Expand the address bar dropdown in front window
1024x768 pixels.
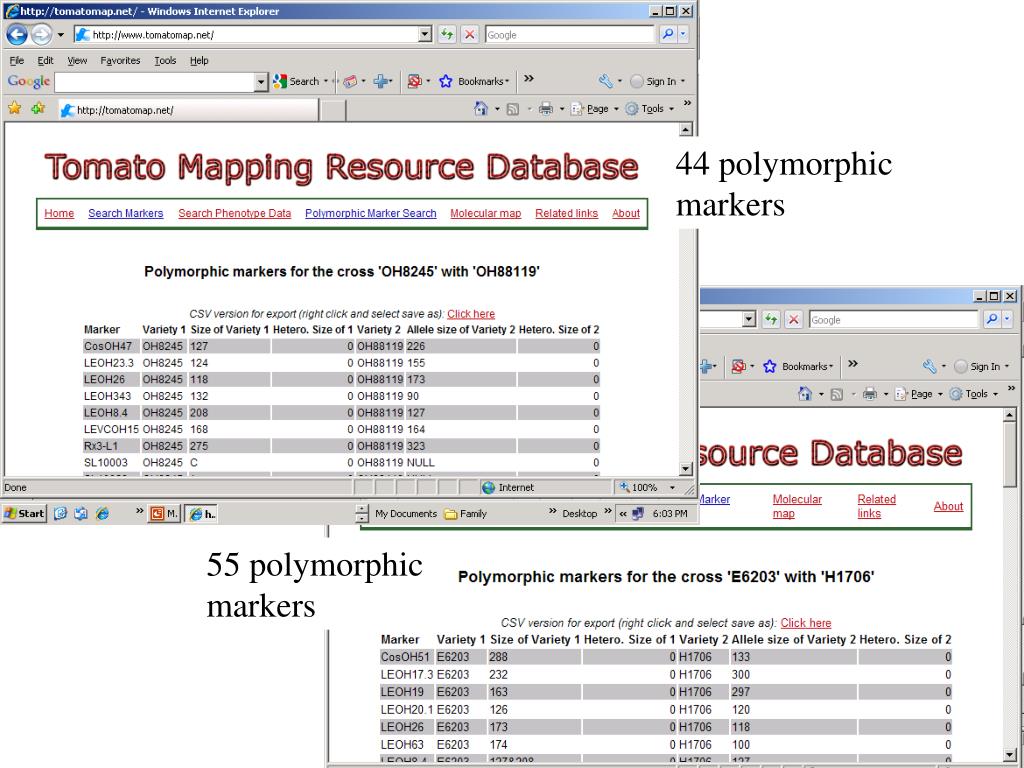[x=425, y=35]
